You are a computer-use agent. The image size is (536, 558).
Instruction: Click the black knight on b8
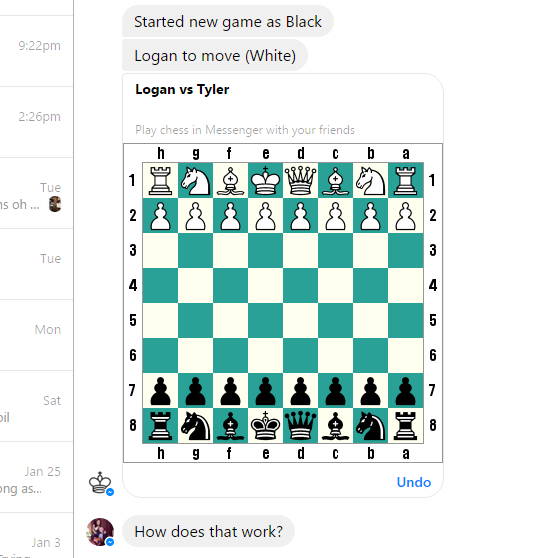coord(371,426)
